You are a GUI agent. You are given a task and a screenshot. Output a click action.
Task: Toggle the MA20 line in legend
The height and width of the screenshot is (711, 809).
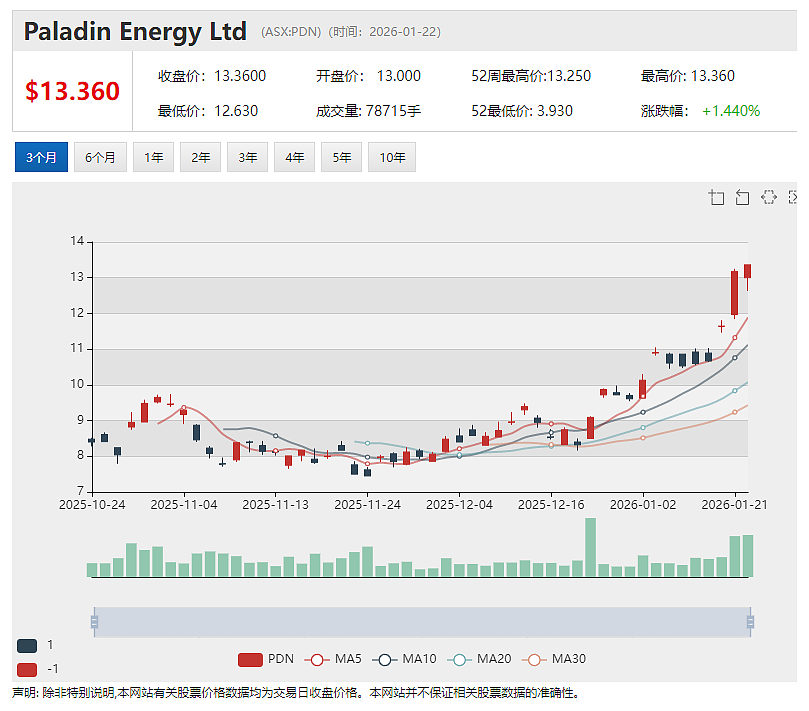coord(479,659)
